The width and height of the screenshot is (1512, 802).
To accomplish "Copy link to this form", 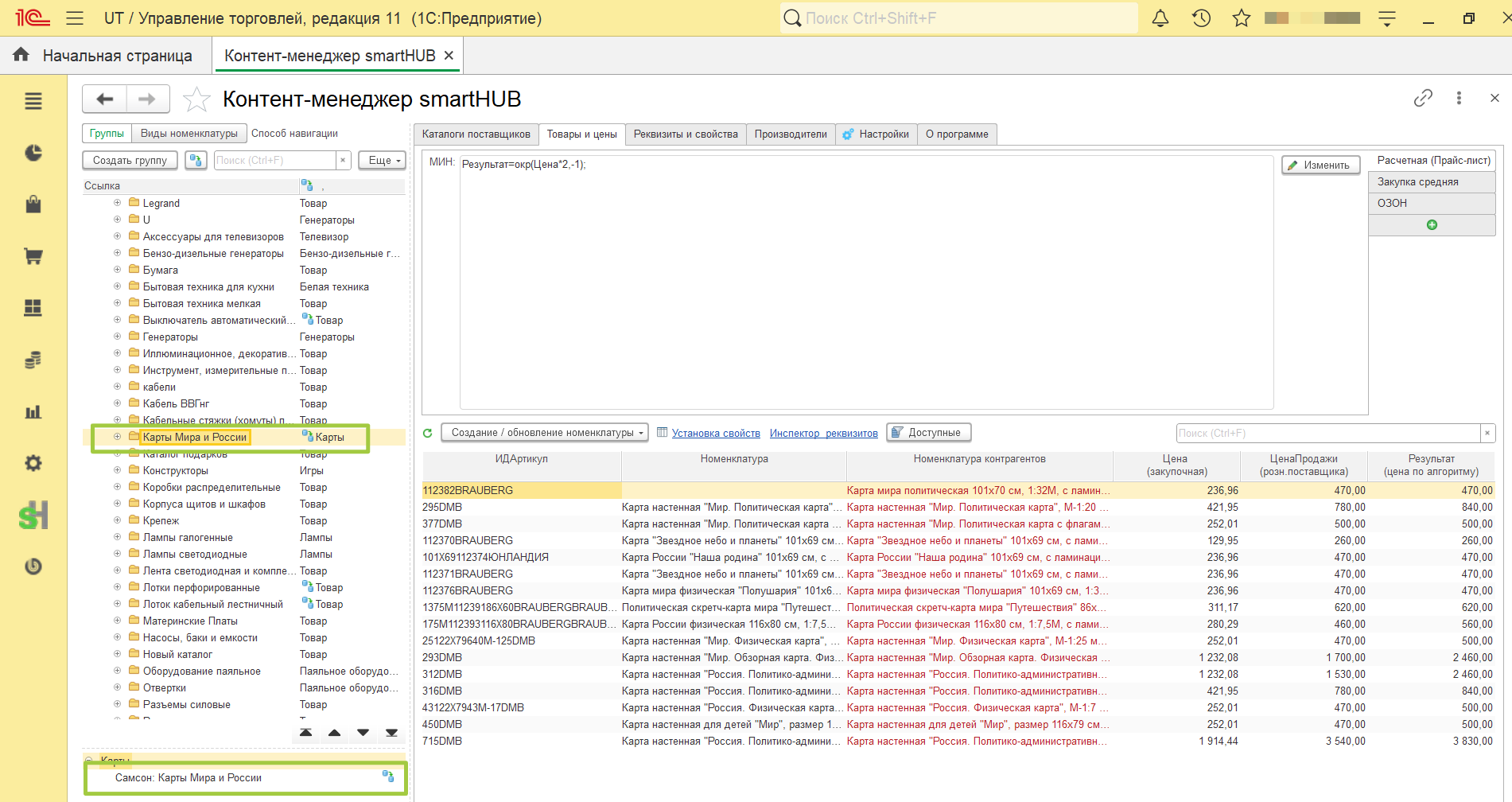I will click(x=1423, y=98).
